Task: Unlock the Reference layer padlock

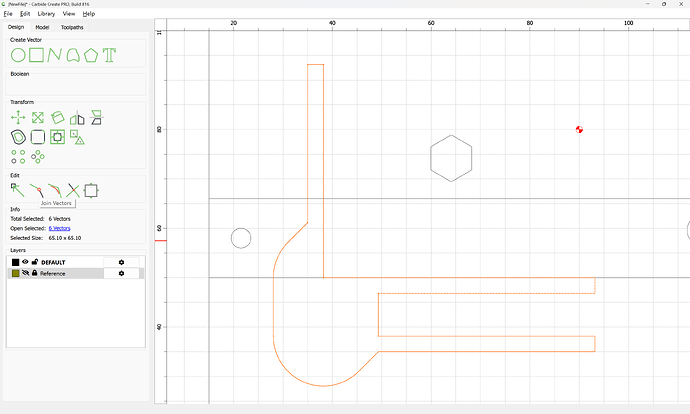Action: click(35, 273)
